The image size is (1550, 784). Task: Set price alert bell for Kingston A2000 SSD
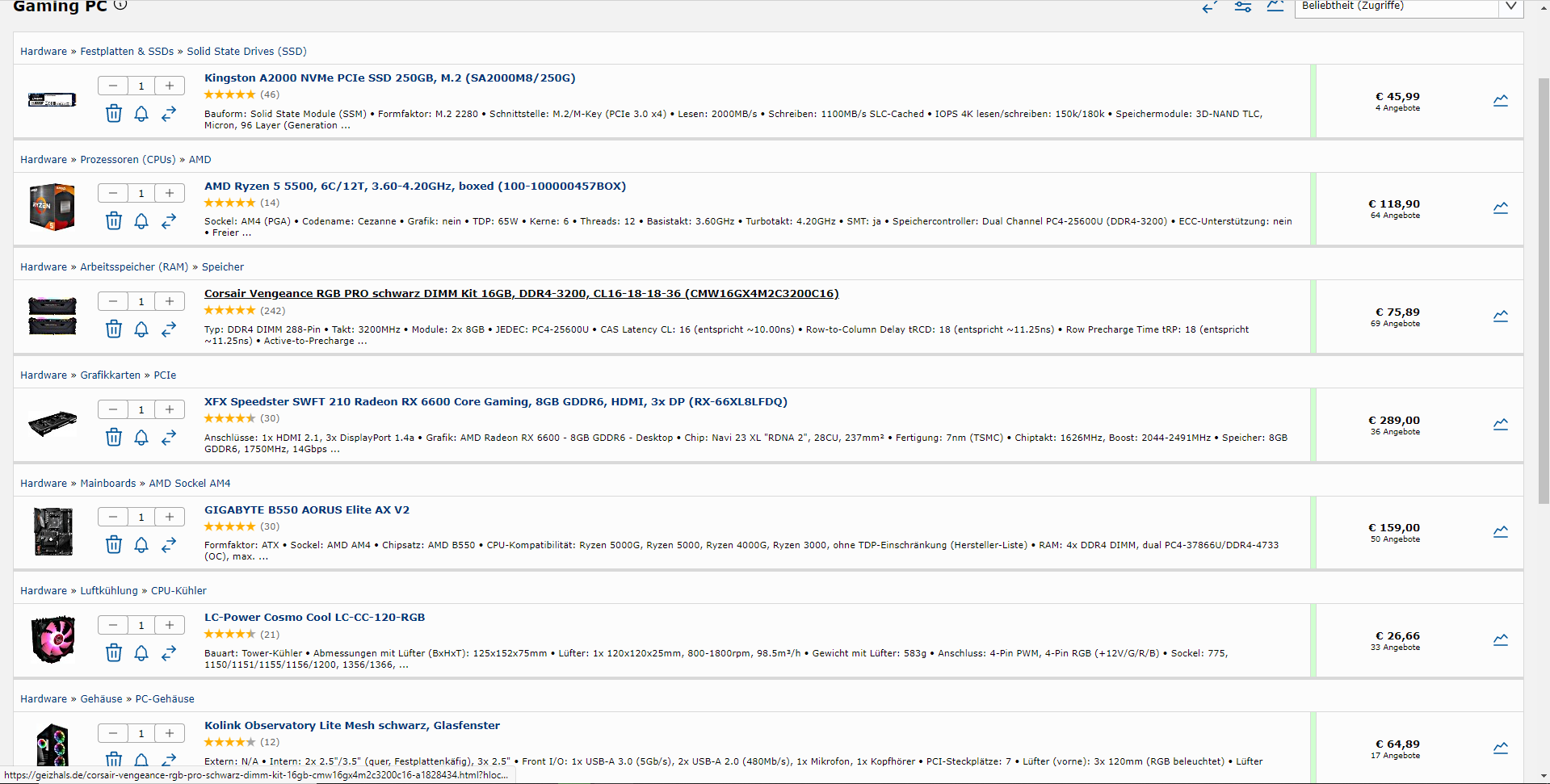point(141,114)
